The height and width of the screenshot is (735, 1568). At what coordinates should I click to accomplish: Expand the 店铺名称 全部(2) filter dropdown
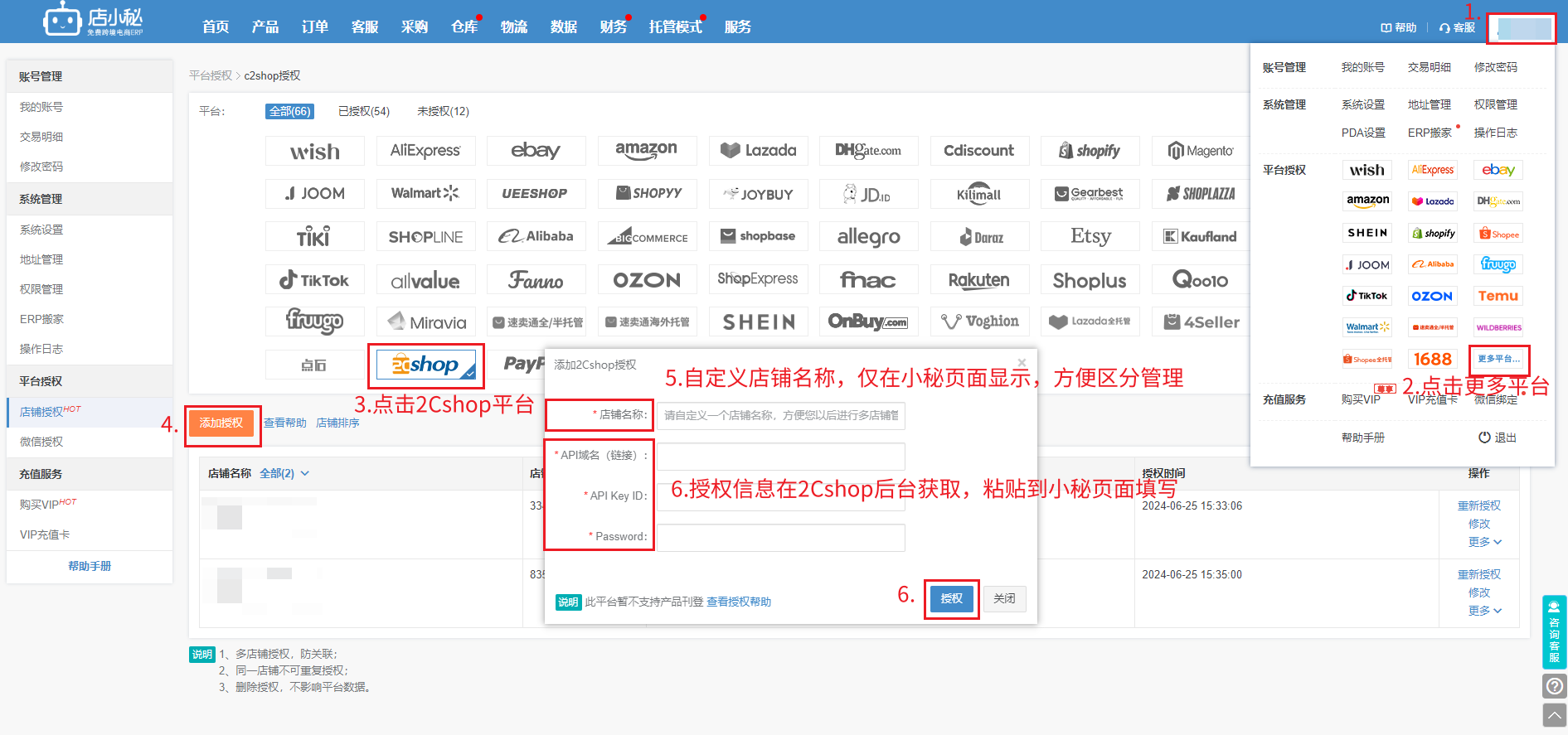(284, 473)
